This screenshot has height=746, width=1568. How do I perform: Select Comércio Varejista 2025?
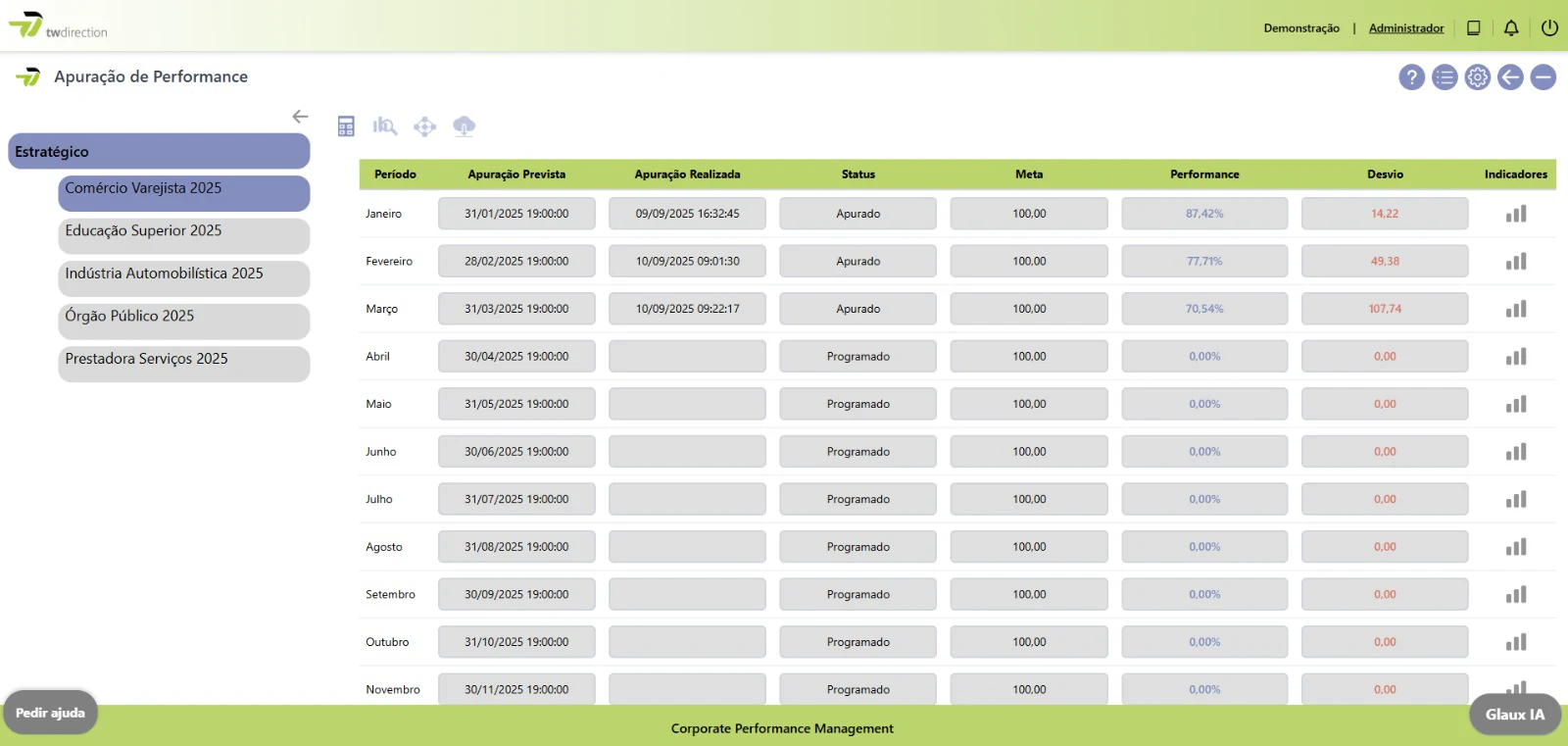coord(184,193)
